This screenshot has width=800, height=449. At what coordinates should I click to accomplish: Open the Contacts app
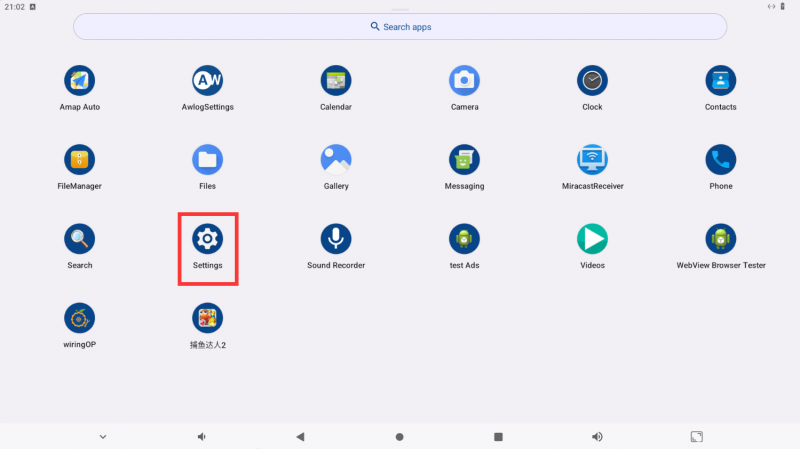(720, 81)
